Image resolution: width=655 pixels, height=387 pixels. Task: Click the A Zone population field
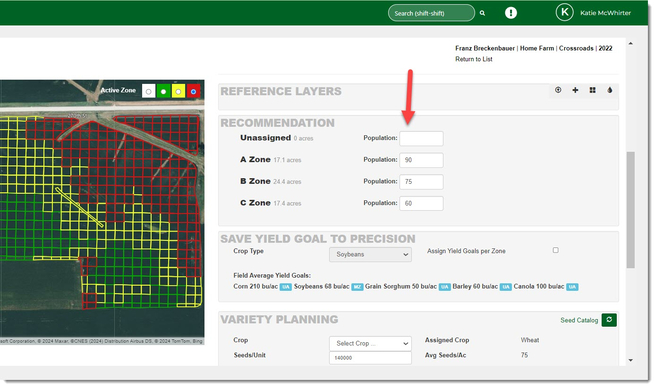tap(421, 160)
